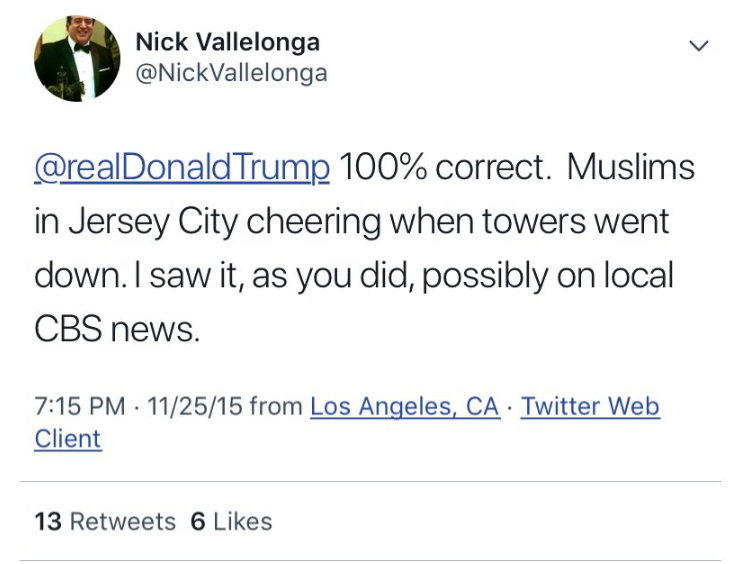
Task: Click Nick Vallelonga's profile avatar photo
Action: [77, 59]
